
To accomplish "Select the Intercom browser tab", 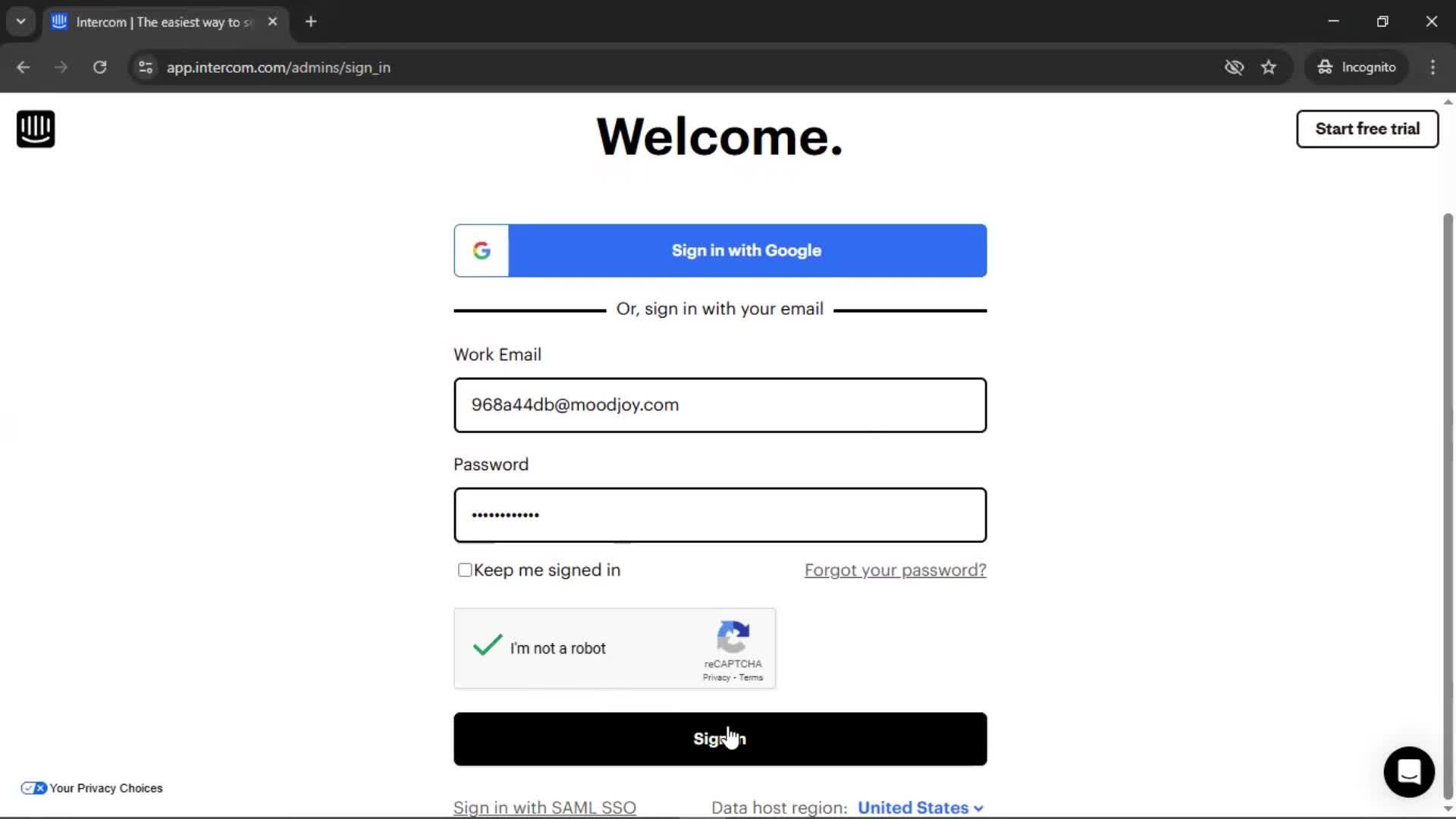I will [165, 21].
